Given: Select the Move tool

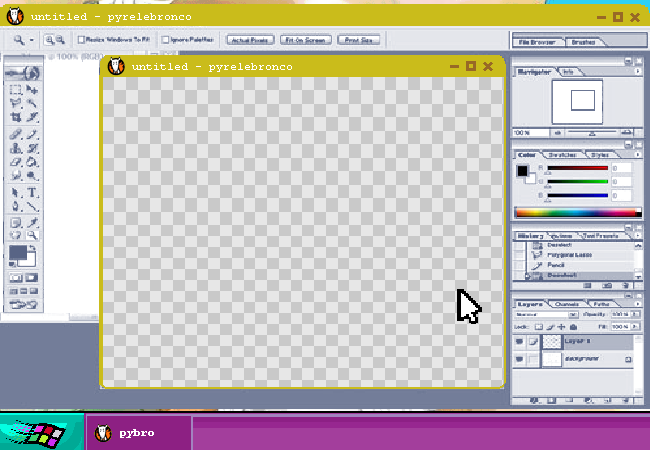Looking at the screenshot, I should point(32,90).
